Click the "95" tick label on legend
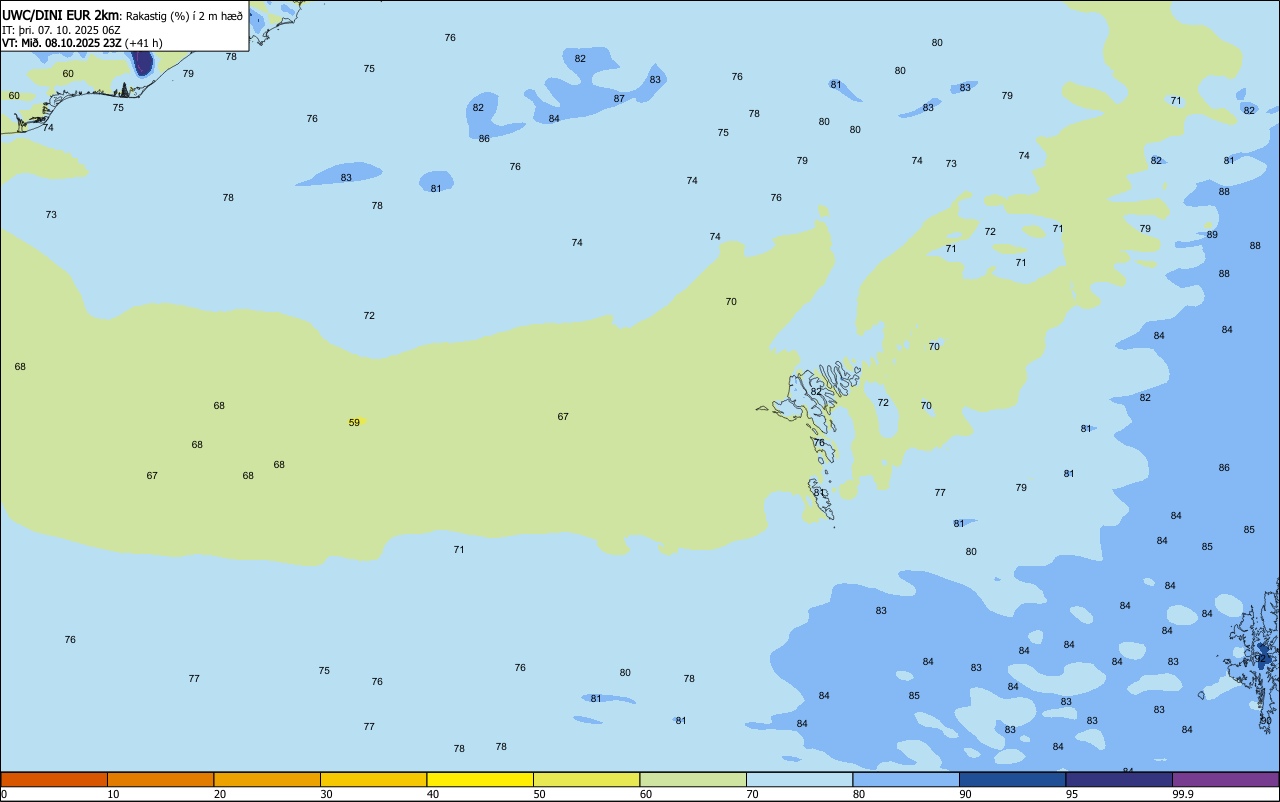The image size is (1280, 802). pos(1072,794)
